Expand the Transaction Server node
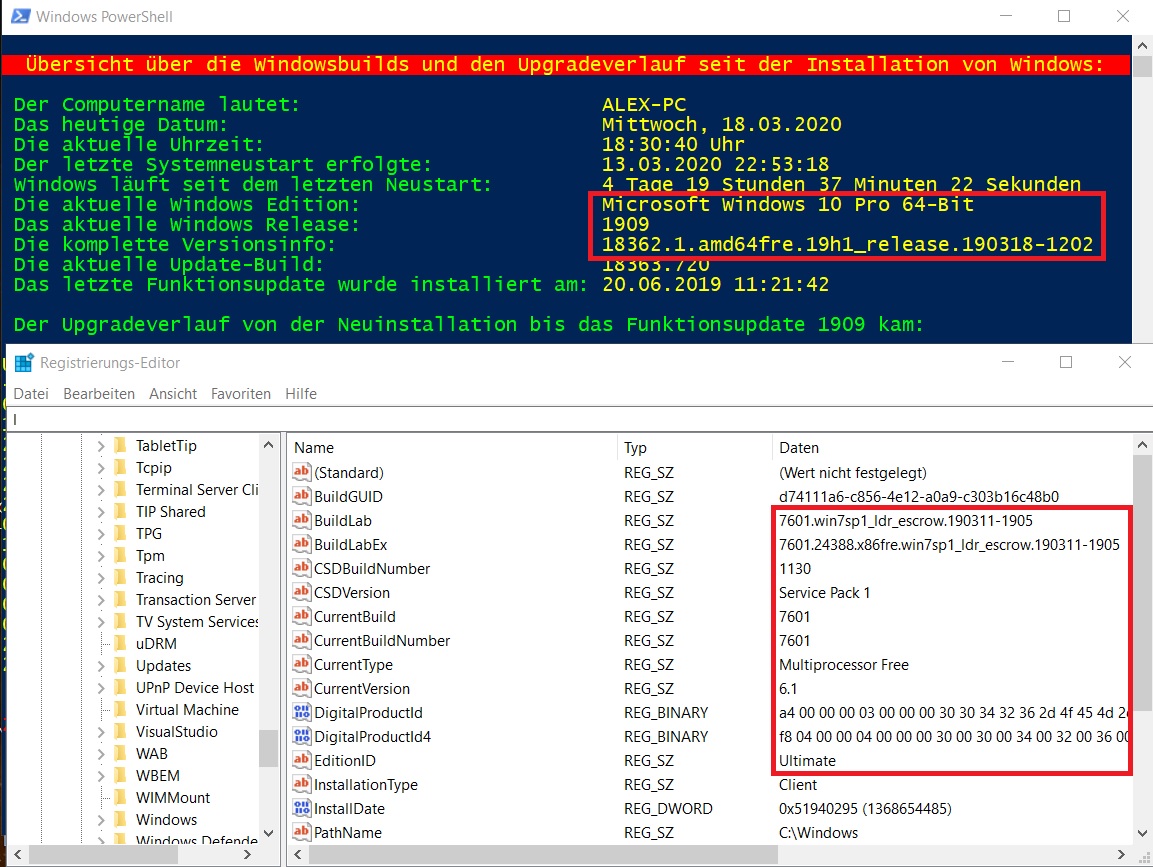Viewport: 1153px width, 867px height. click(x=101, y=600)
